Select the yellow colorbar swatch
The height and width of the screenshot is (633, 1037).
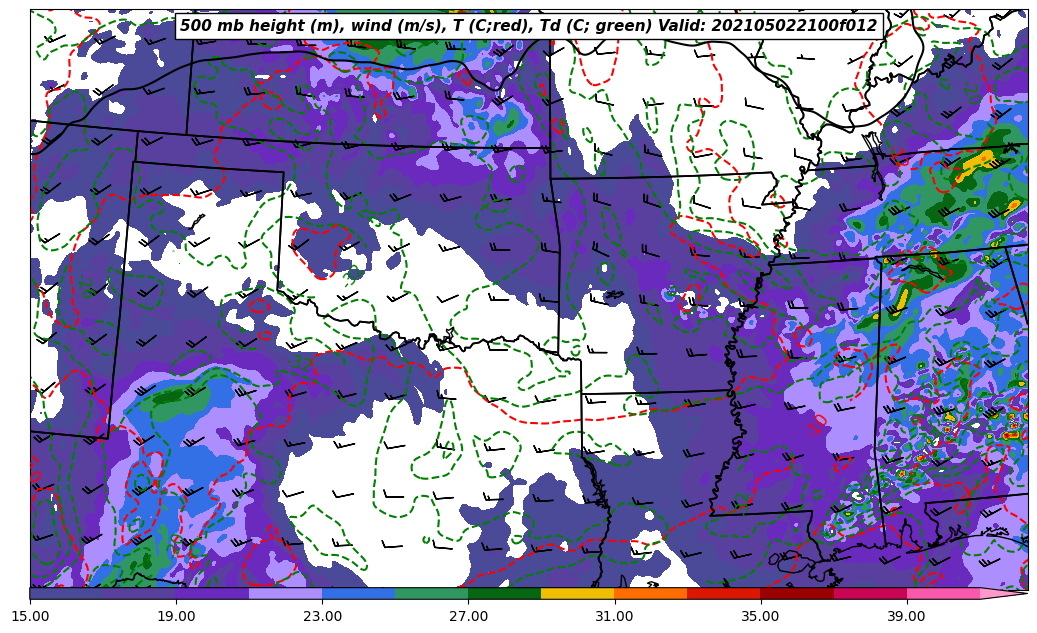[577, 593]
